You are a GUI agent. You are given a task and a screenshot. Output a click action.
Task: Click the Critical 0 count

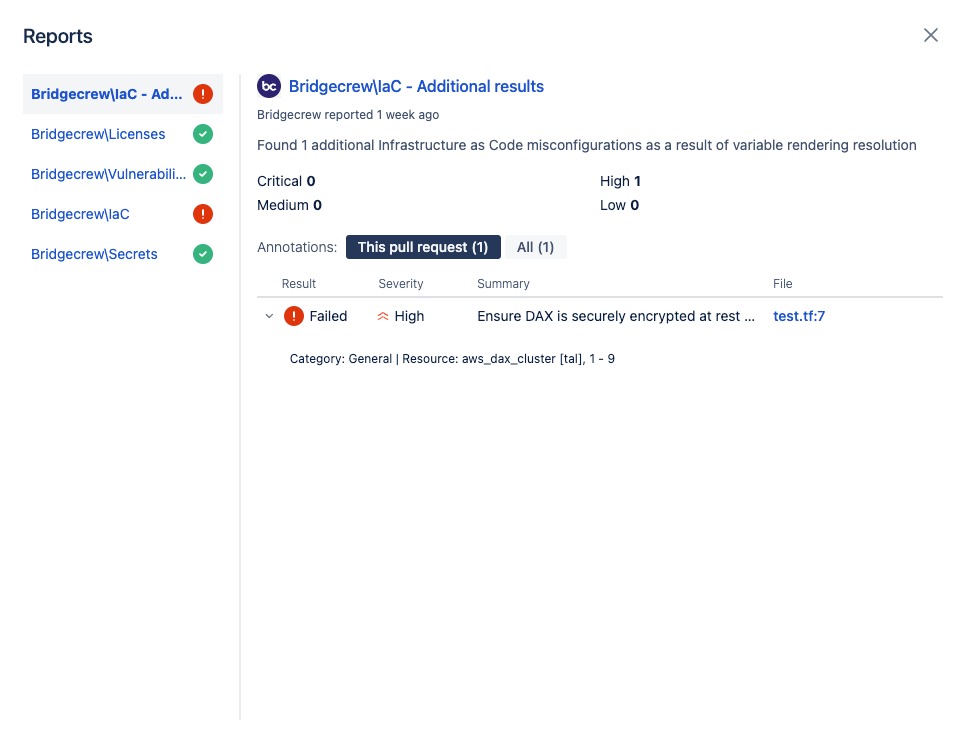(x=286, y=181)
